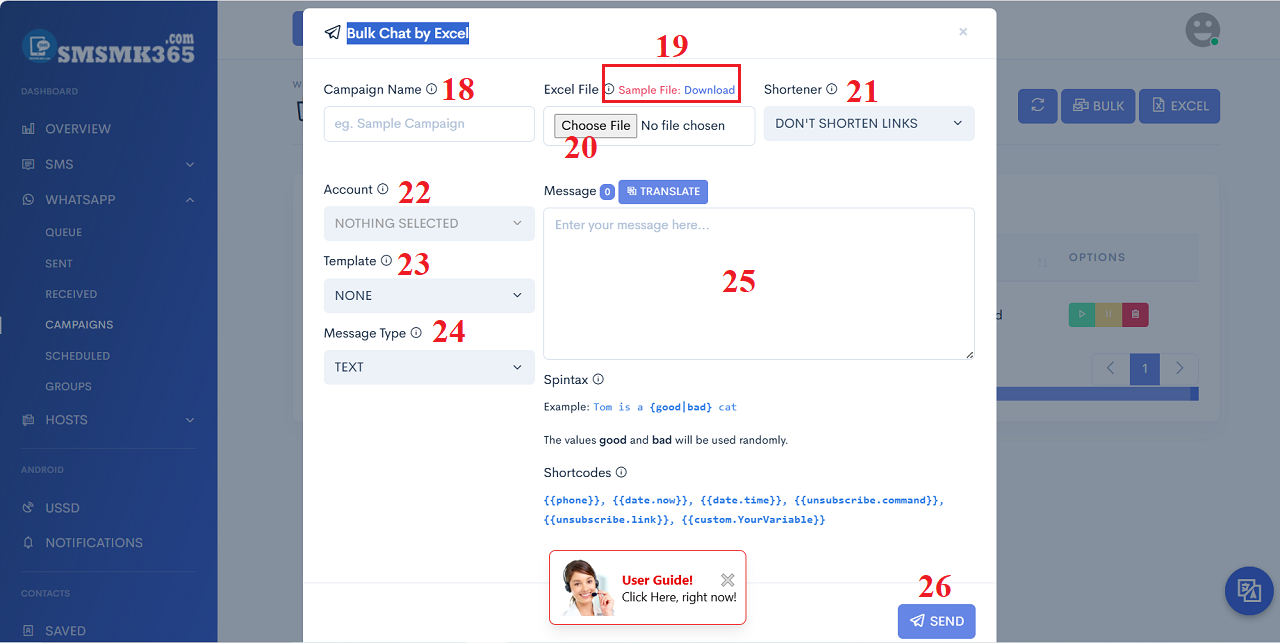Viewport: 1280px width, 643px height.
Task: Click the Campaign Name info icon
Action: pos(431,89)
